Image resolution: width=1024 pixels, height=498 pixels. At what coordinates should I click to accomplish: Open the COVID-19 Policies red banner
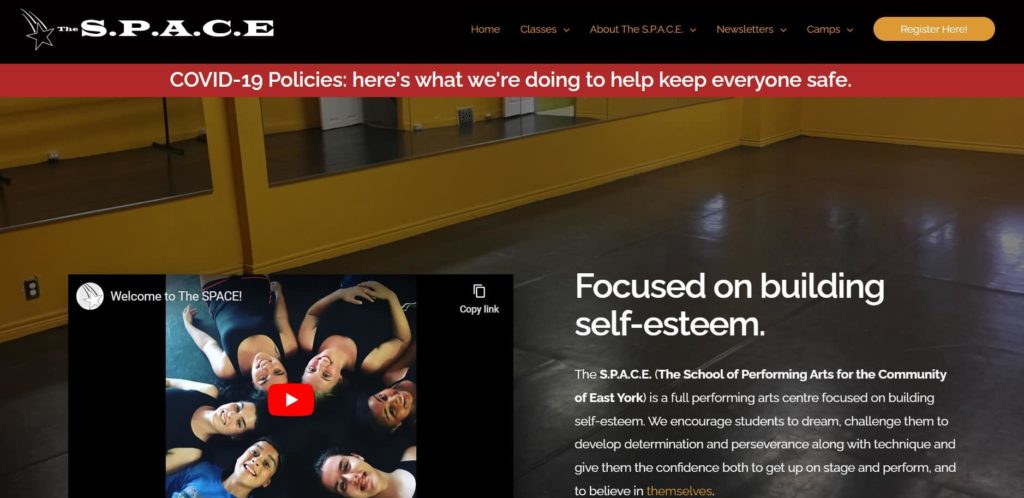512,80
